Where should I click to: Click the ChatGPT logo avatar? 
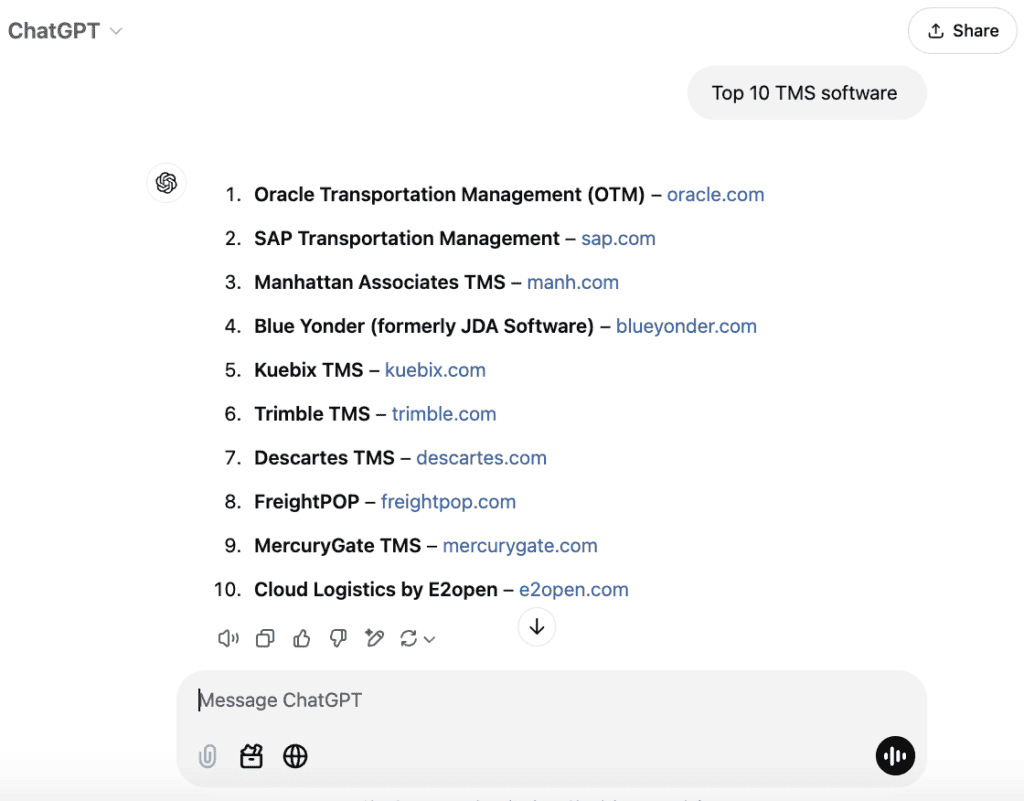point(167,183)
